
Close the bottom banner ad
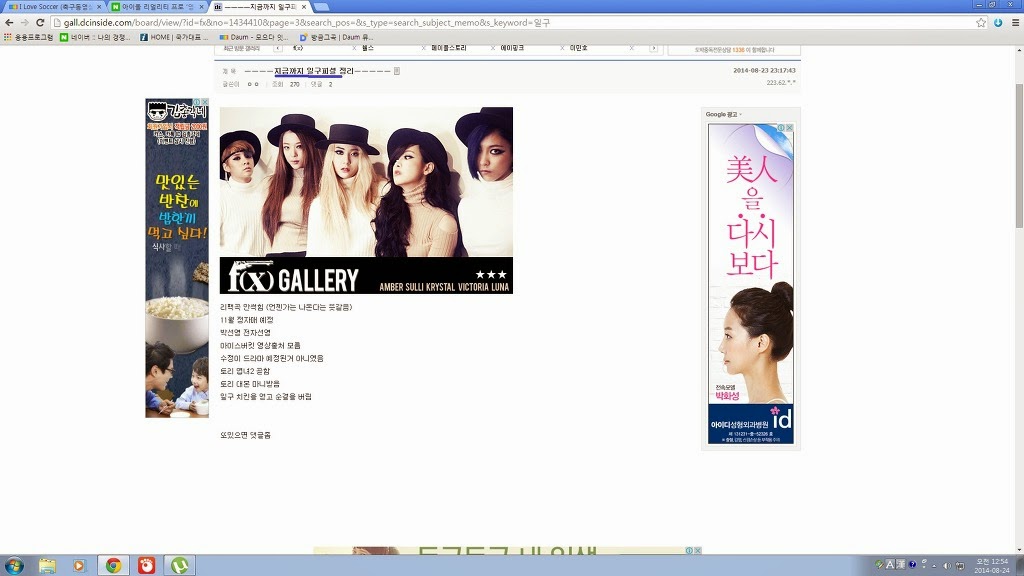(697, 551)
